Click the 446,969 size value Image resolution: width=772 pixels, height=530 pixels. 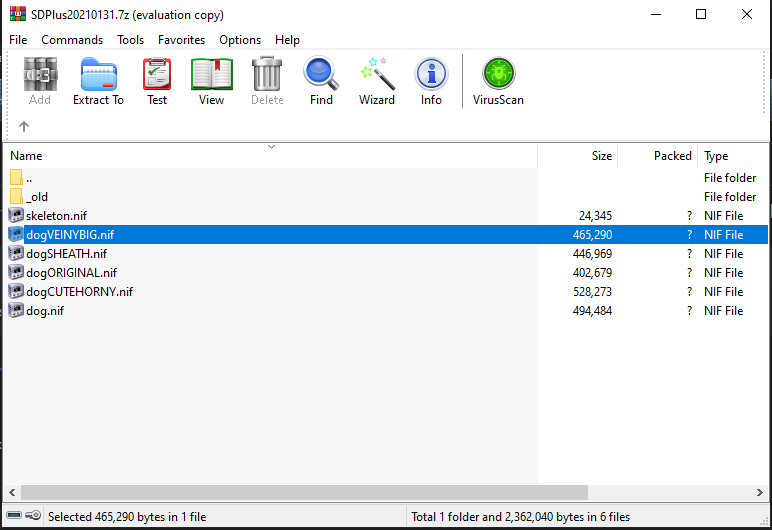click(592, 254)
